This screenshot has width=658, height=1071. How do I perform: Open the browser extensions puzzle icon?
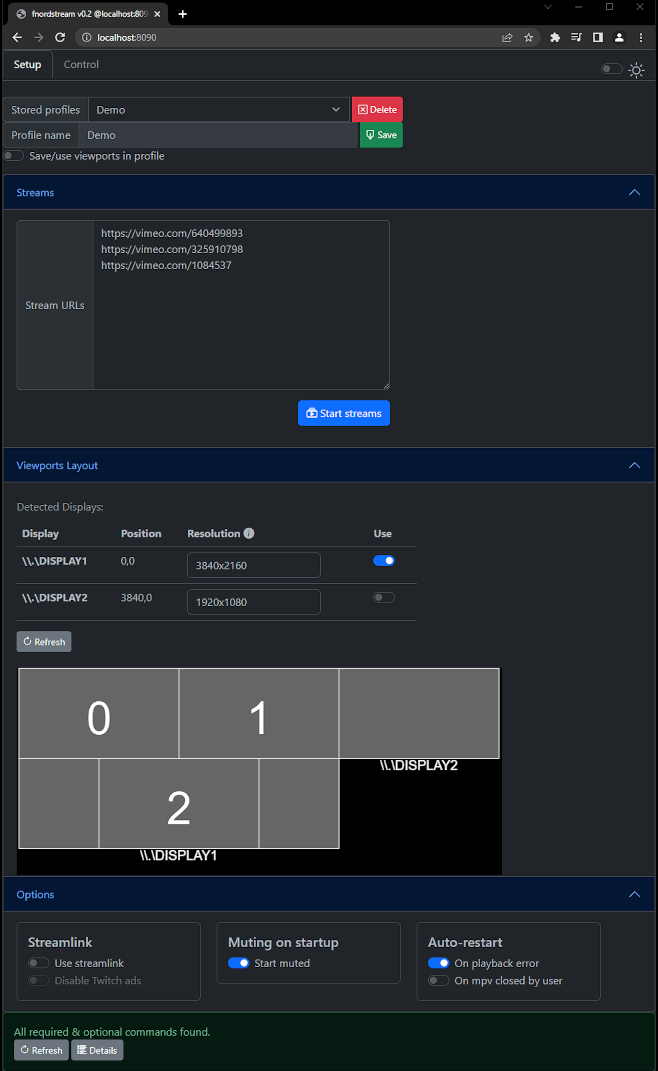pyautogui.click(x=555, y=38)
